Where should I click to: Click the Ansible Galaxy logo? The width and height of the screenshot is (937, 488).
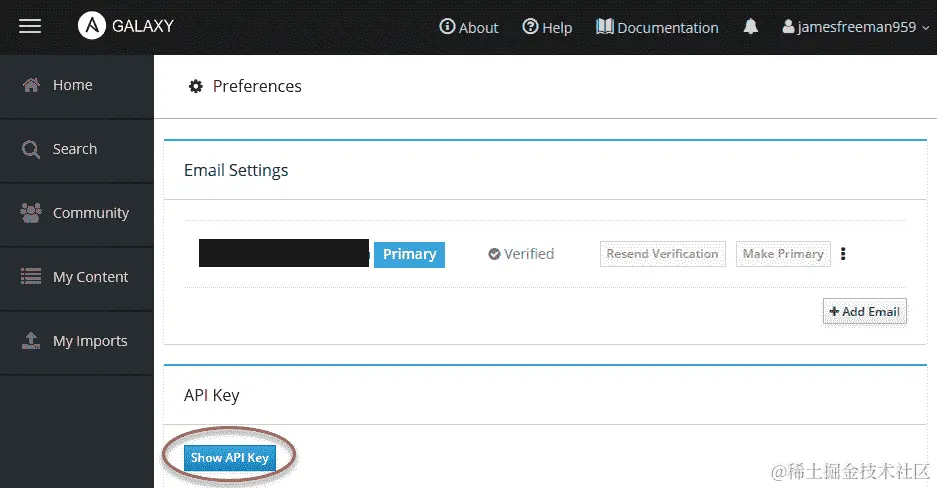coord(92,26)
